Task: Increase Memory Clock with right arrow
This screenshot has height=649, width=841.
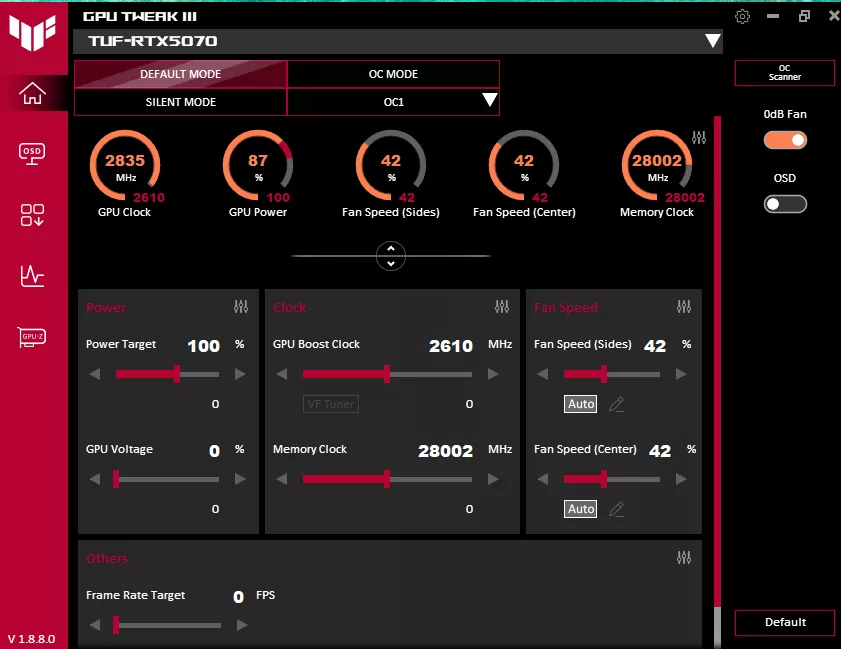Action: point(493,479)
